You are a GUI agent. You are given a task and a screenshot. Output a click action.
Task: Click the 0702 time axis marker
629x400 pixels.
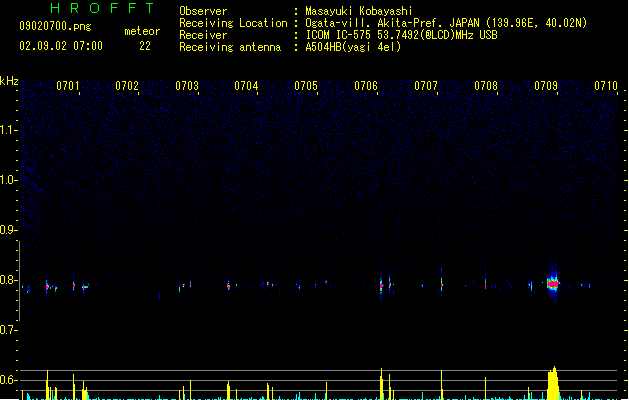tap(127, 86)
